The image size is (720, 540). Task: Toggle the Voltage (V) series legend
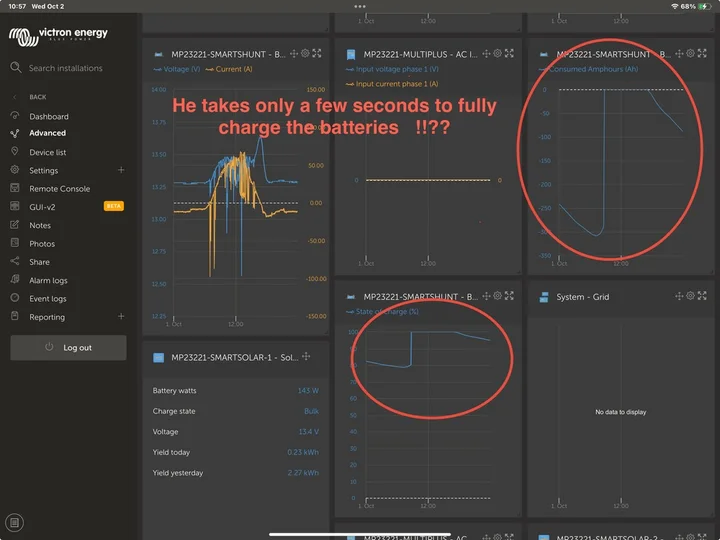pyautogui.click(x=177, y=69)
